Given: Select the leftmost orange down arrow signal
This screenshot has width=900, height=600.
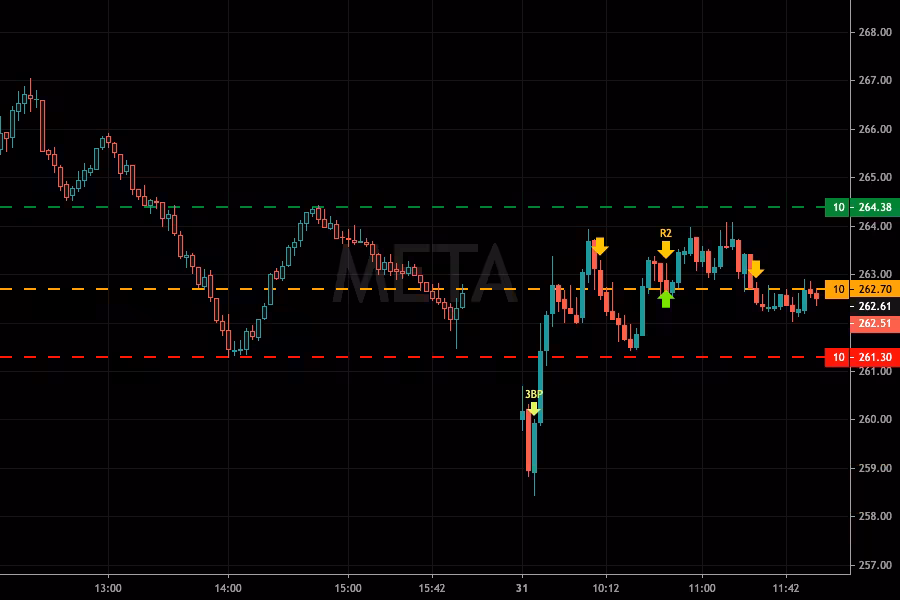Looking at the screenshot, I should coord(600,246).
